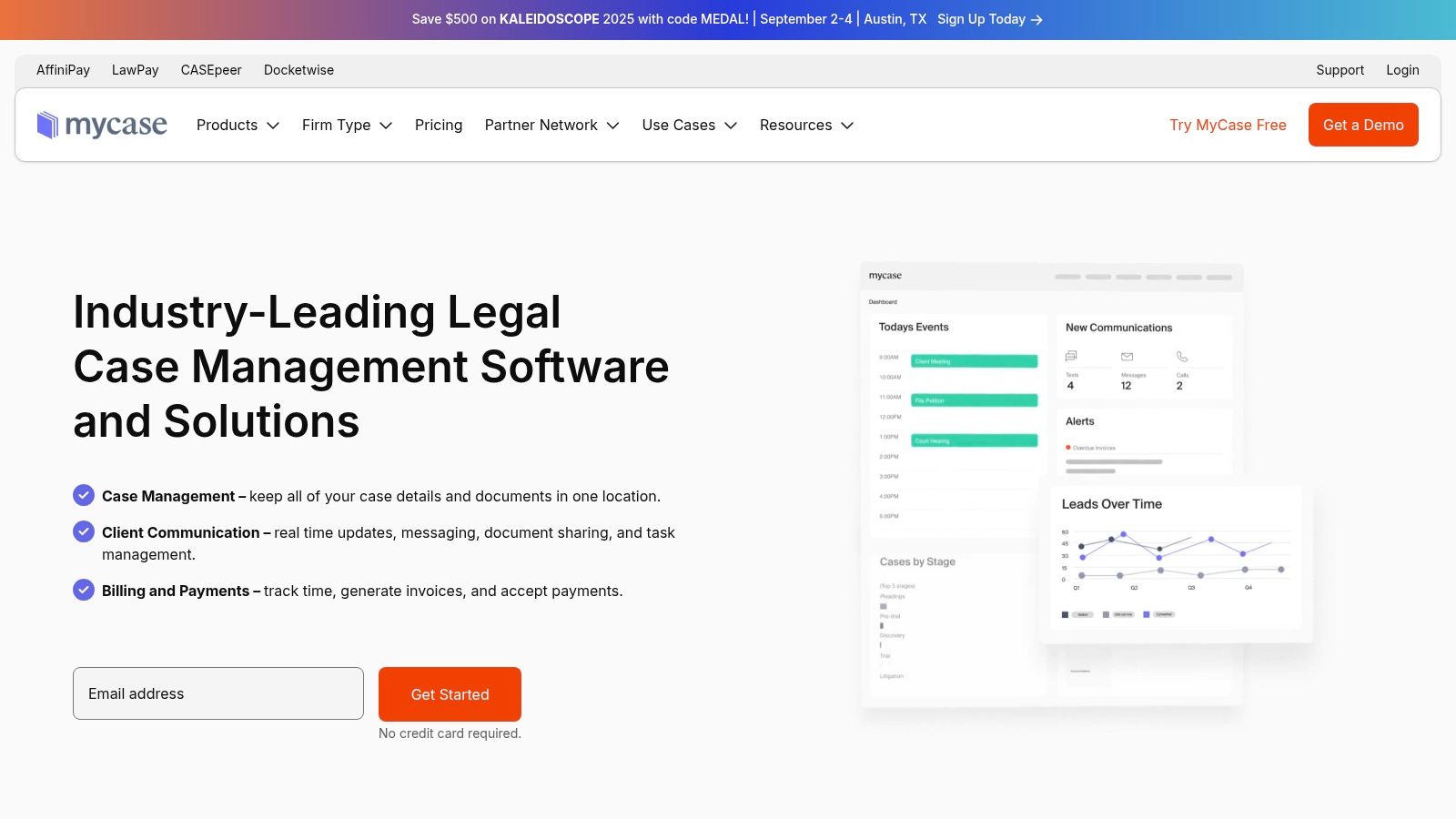
Task: Click the Client Communication checkmark icon
Action: point(84,531)
